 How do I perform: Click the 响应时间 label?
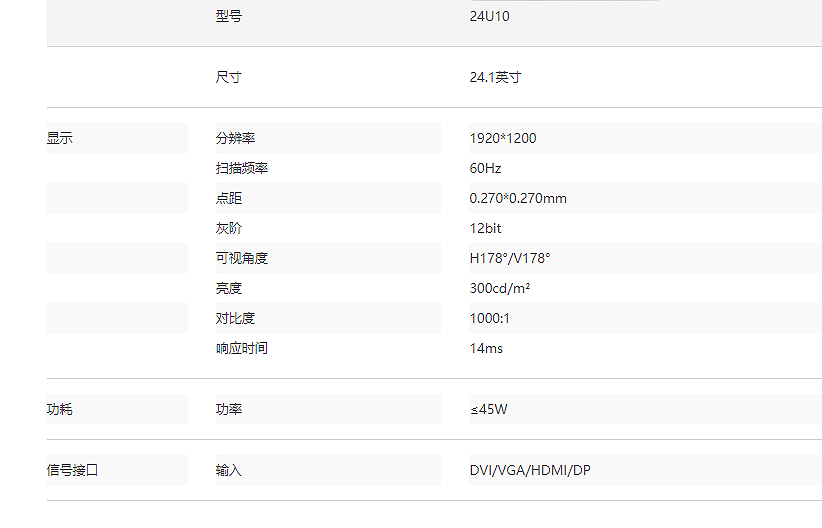click(242, 348)
